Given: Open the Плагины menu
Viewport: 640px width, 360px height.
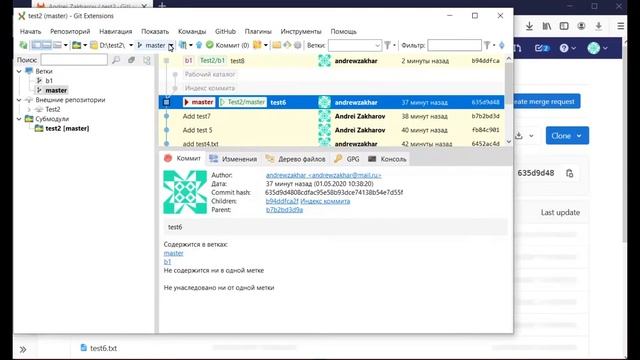Looking at the screenshot, I should [x=258, y=31].
